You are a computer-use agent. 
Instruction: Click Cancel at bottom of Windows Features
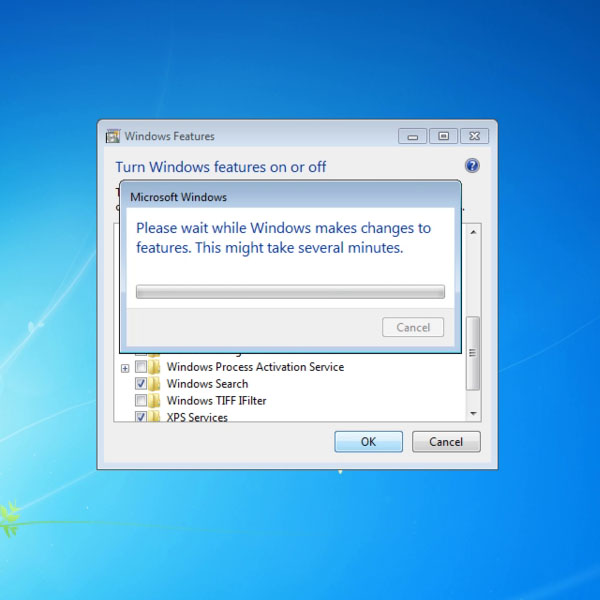pos(446,442)
